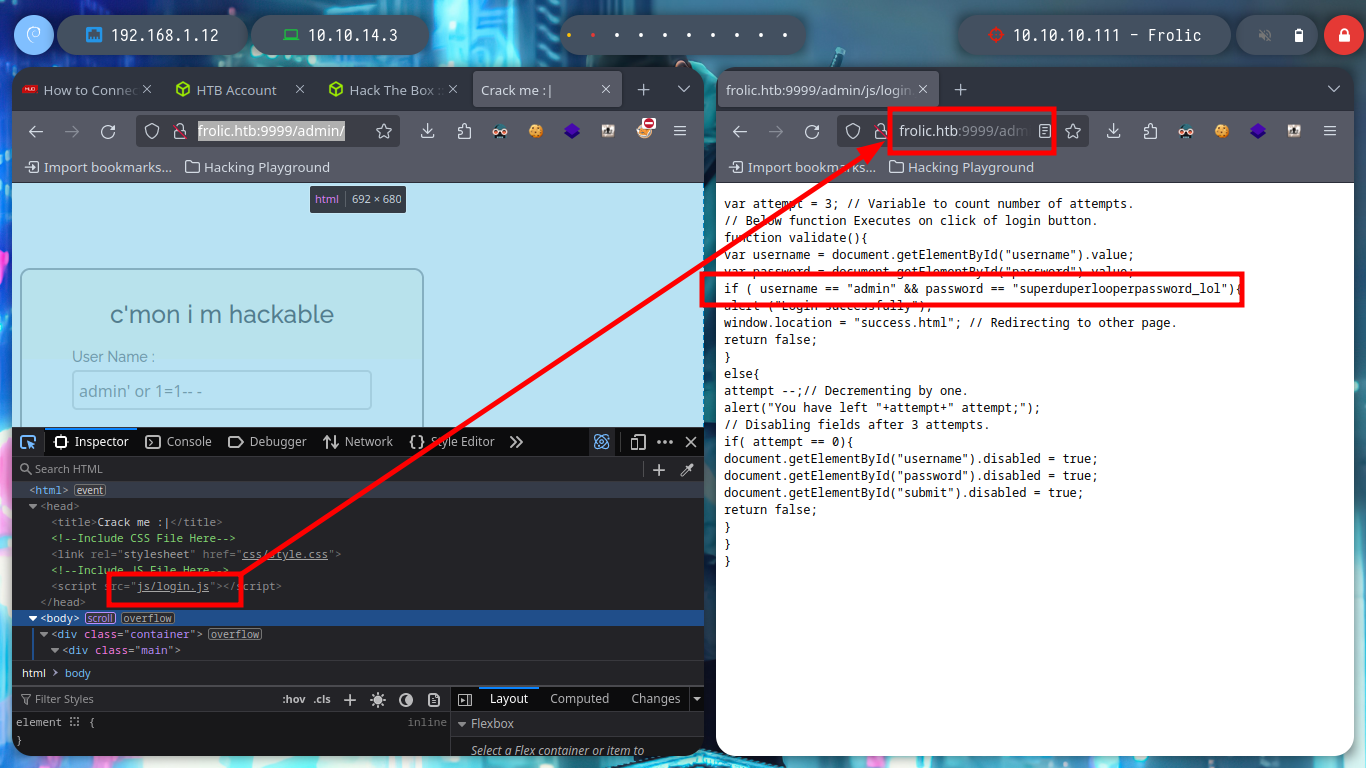Image resolution: width=1366 pixels, height=768 pixels.
Task: Open Extensions puzzle icon in left window
Action: click(x=464, y=131)
